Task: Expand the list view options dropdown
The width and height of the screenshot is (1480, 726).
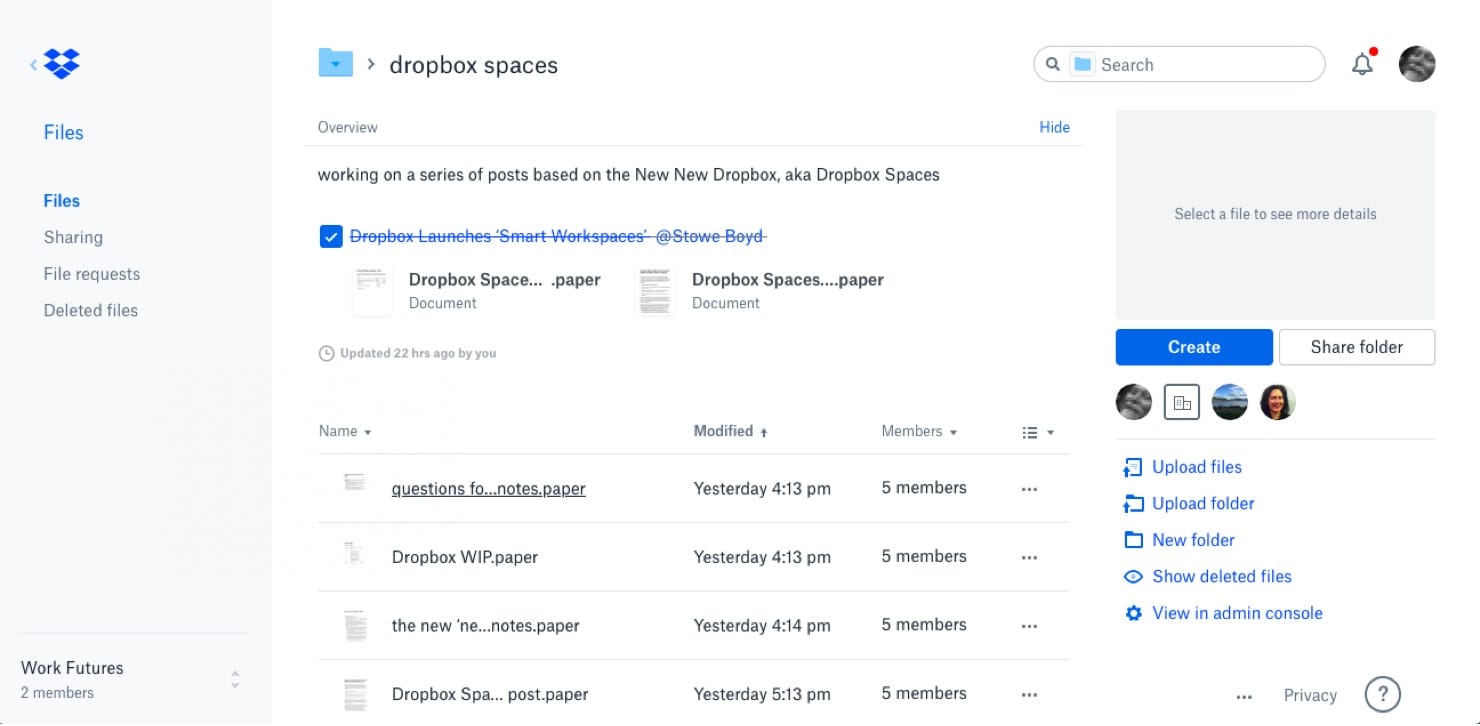Action: (x=1038, y=432)
